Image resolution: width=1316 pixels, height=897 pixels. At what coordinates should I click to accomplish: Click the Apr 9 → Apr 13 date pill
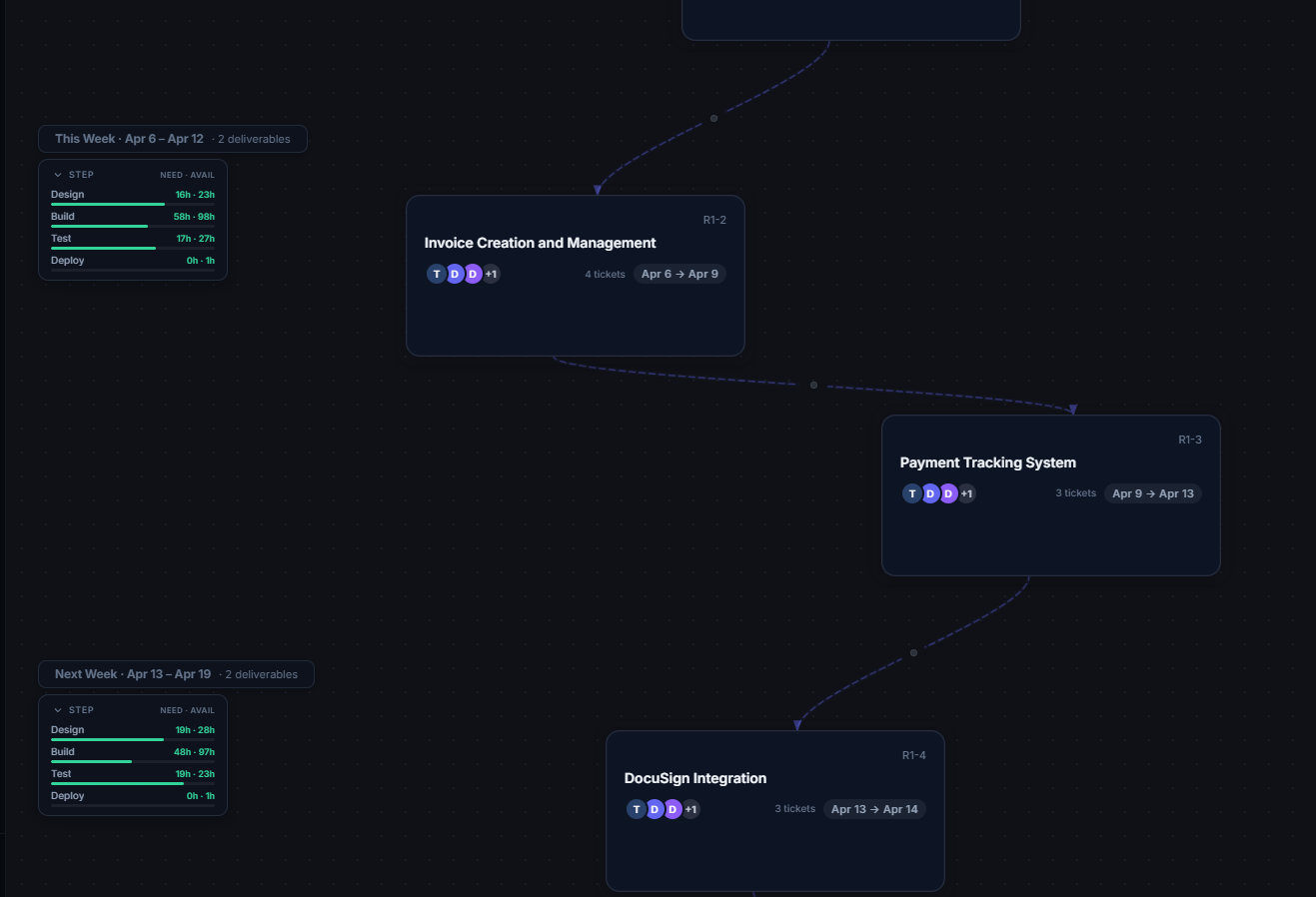1152,492
